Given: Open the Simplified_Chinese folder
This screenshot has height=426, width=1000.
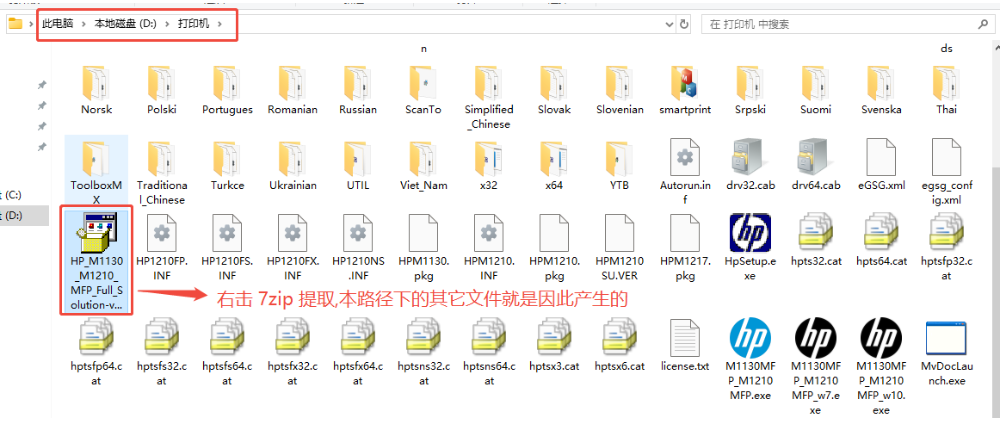Looking at the screenshot, I should [489, 98].
